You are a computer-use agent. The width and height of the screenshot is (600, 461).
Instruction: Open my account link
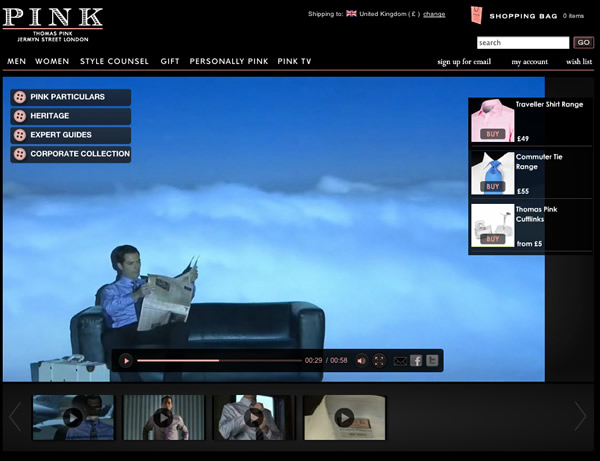(530, 62)
